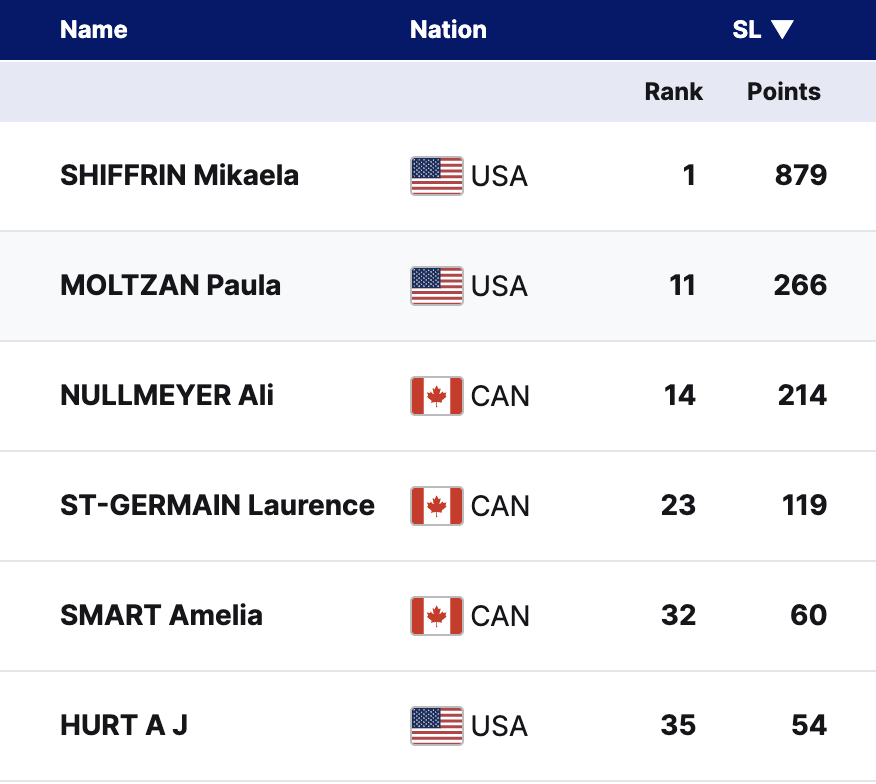Click the Points sub-header
This screenshot has height=784, width=876.
tap(783, 92)
